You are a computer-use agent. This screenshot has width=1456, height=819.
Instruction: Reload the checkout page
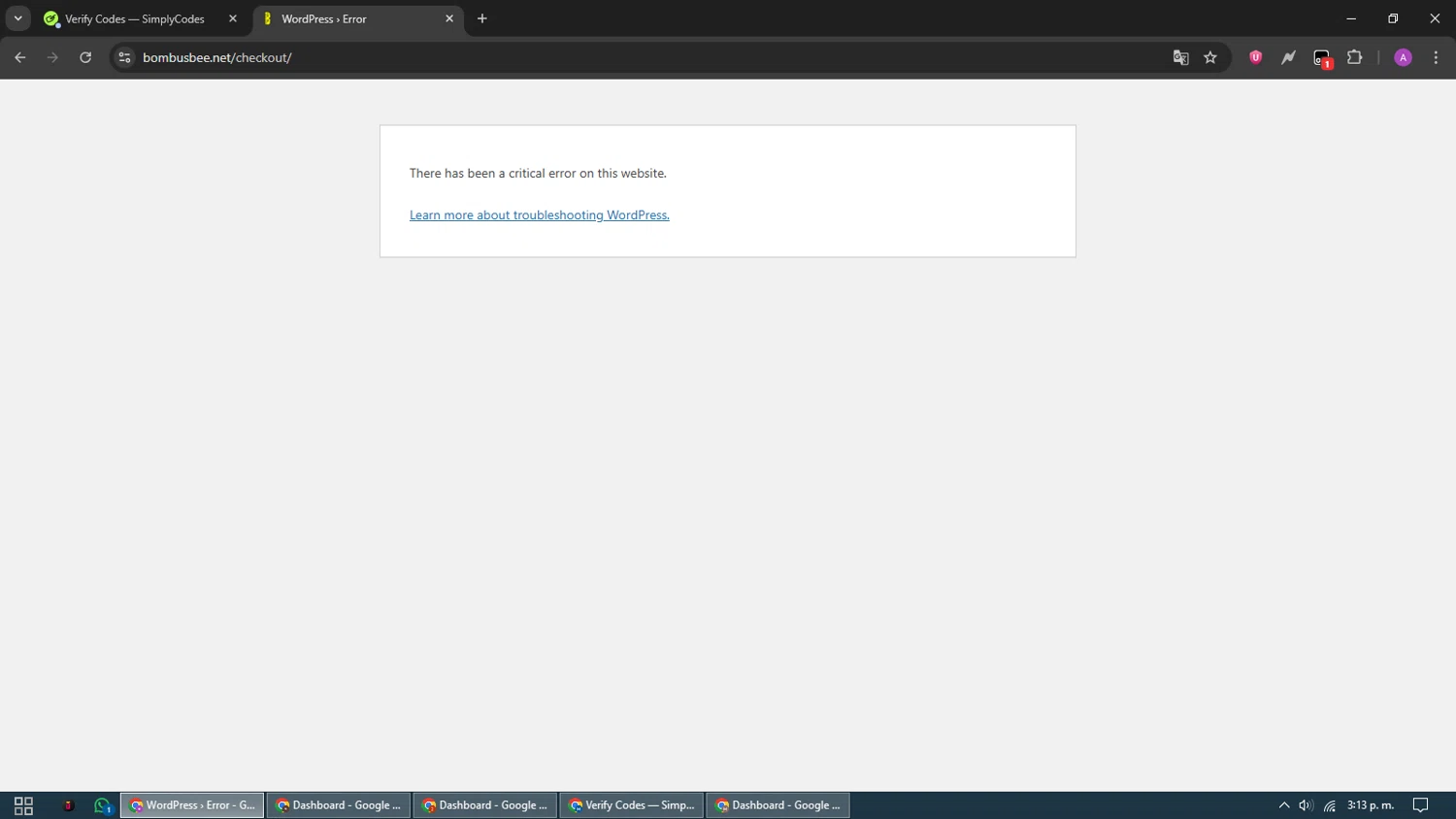coord(85,57)
